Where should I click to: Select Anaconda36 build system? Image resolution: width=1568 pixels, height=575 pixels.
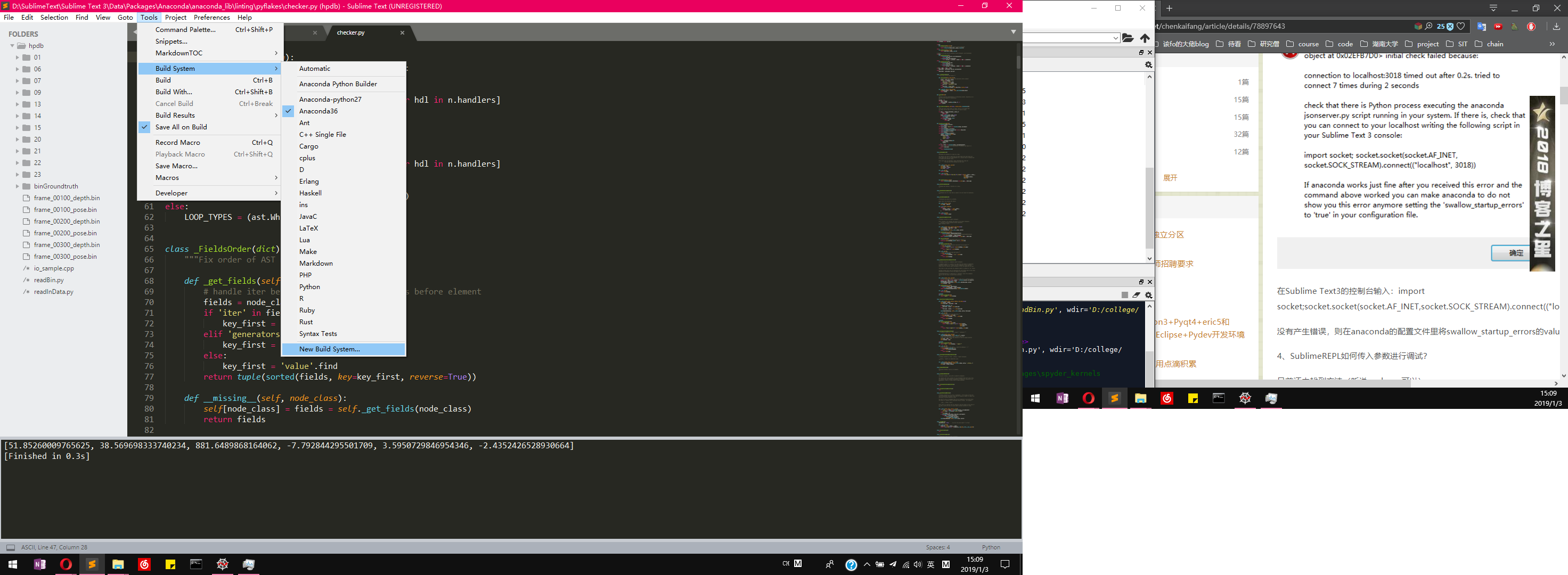344,111
